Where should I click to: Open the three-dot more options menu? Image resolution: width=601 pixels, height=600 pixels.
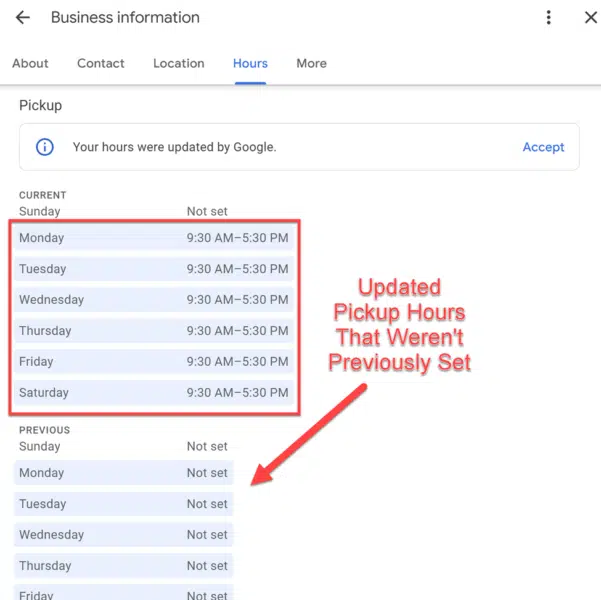pos(548,18)
